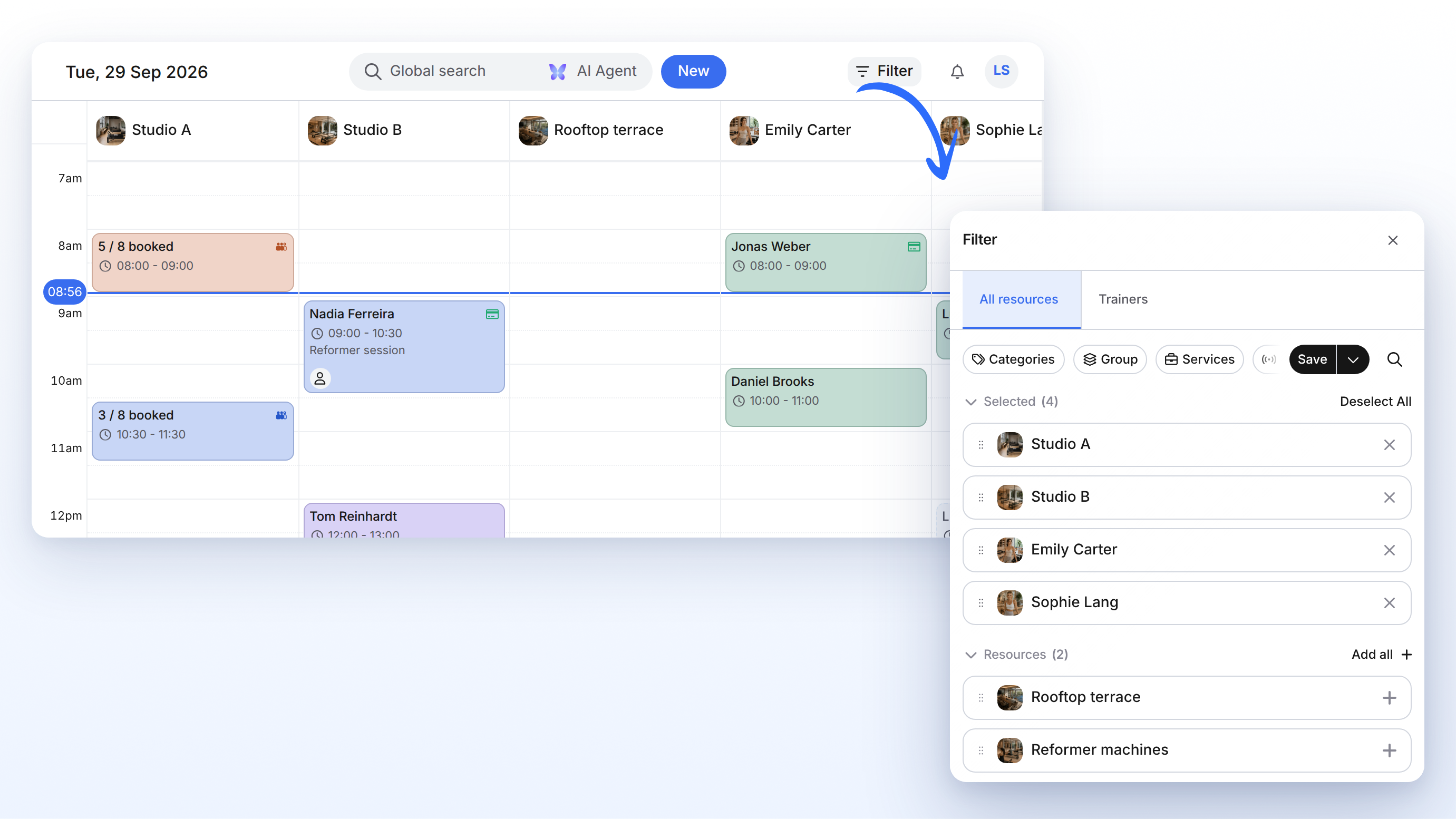Screen dimensions: 1456x819
Task: Click Add all resources
Action: (1381, 654)
